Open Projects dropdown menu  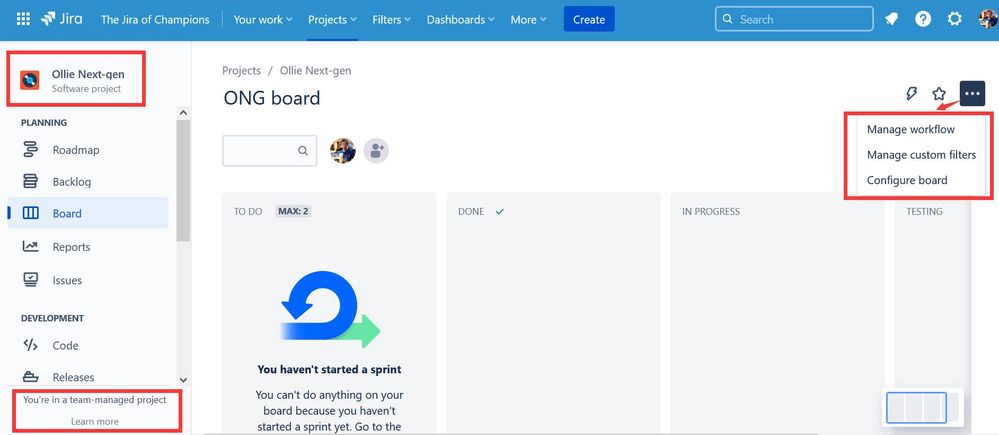[333, 20]
